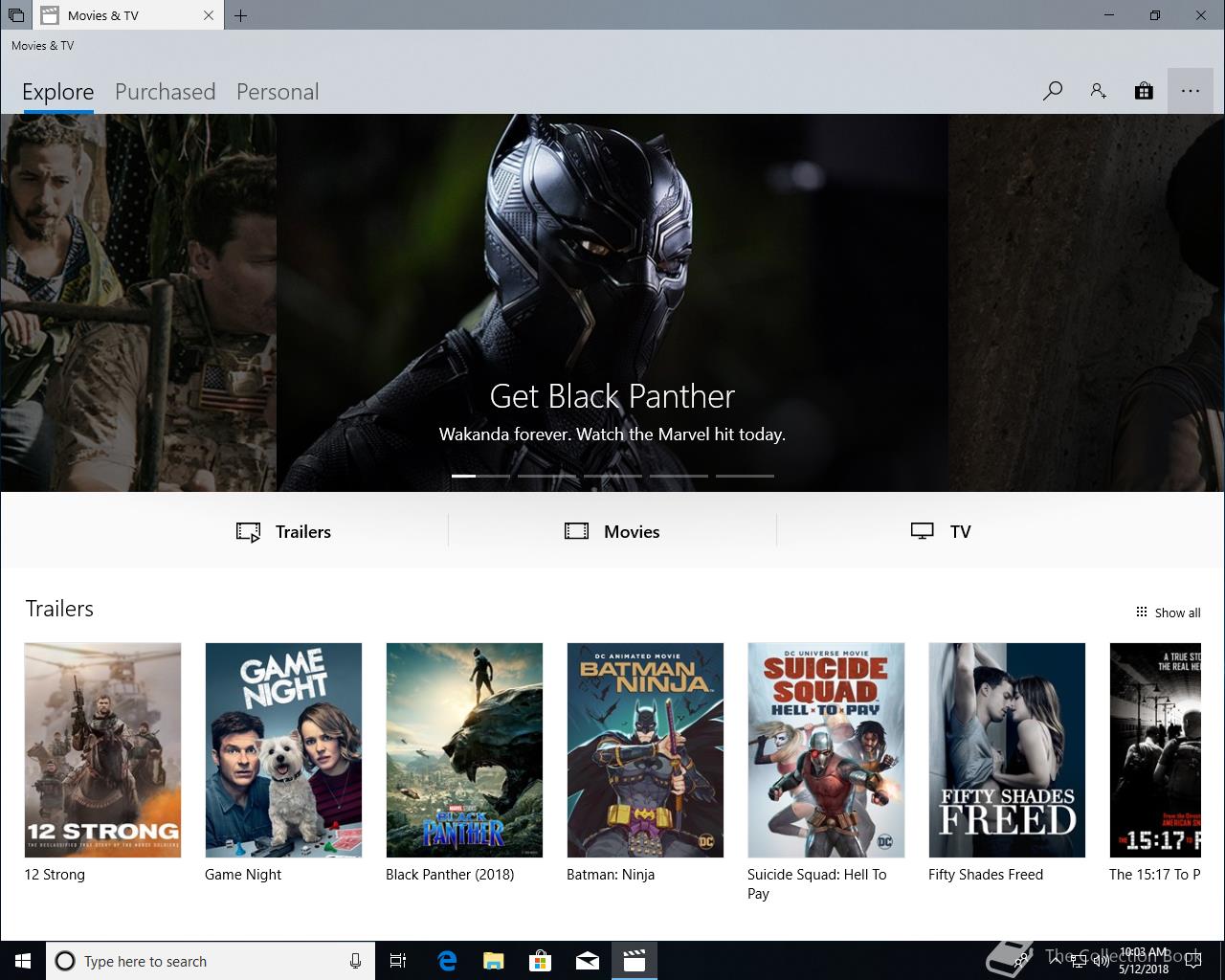Click the 'Black Panther (2018)' title text
The image size is (1225, 980).
click(450, 875)
